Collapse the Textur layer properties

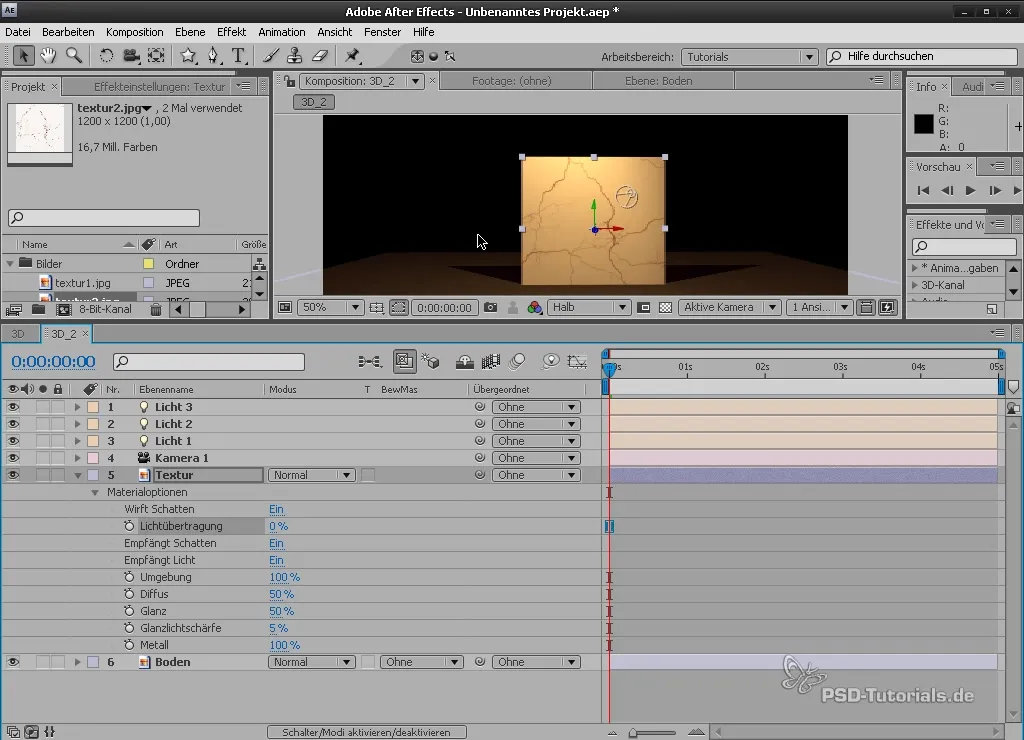click(x=77, y=475)
